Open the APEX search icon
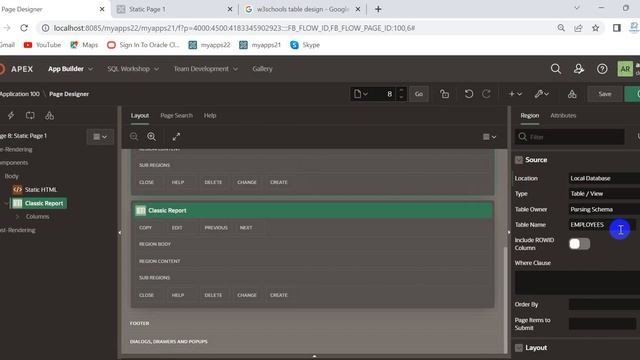This screenshot has height=360, width=640. 556,69
